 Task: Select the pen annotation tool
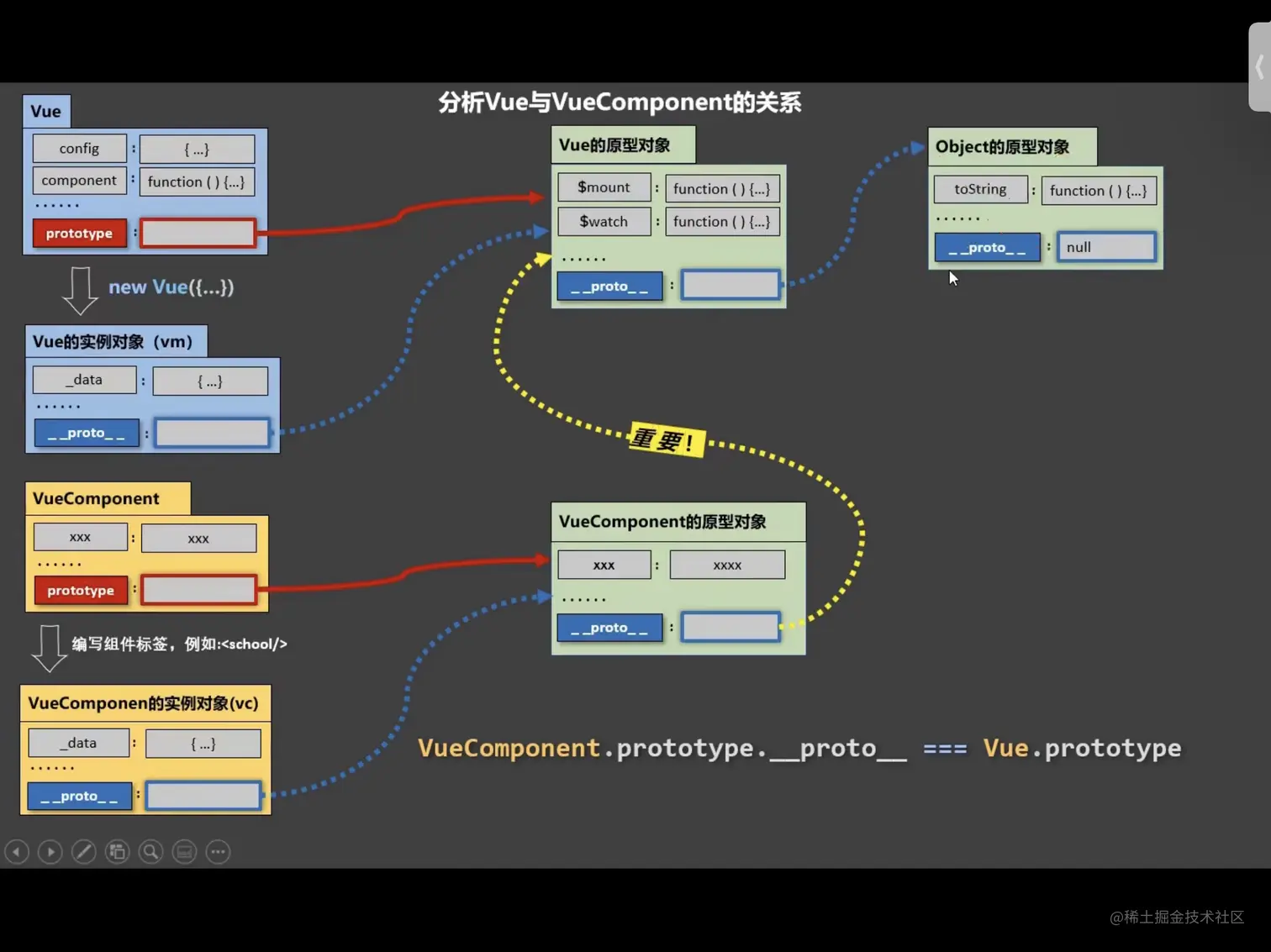(83, 851)
